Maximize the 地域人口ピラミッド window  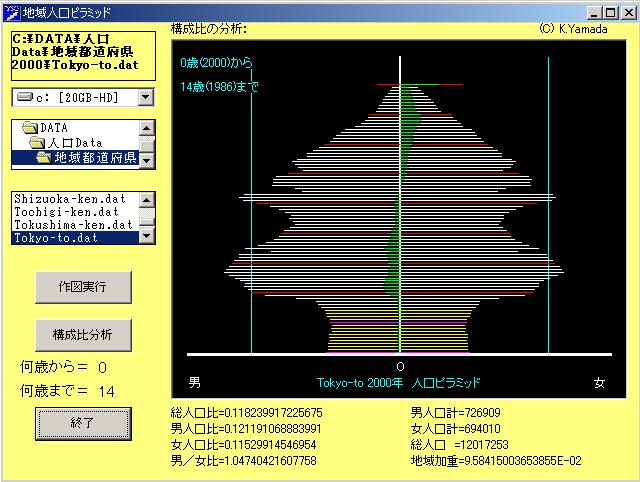tap(611, 13)
